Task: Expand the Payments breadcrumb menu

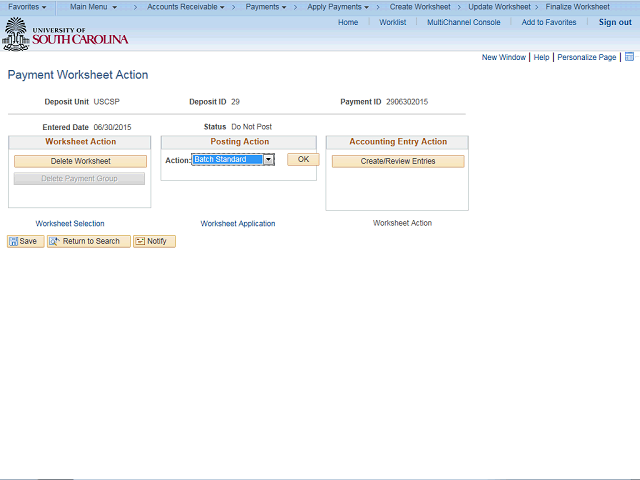Action: pyautogui.click(x=266, y=7)
